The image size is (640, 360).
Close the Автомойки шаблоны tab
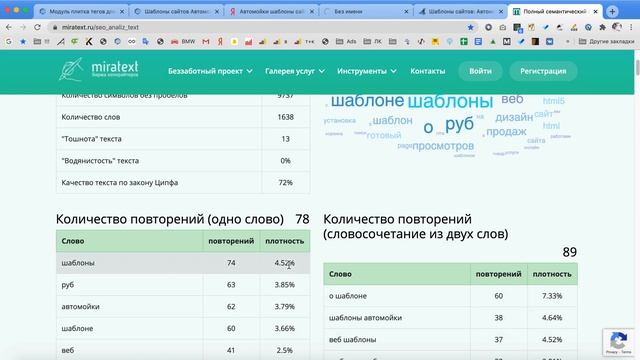point(312,12)
